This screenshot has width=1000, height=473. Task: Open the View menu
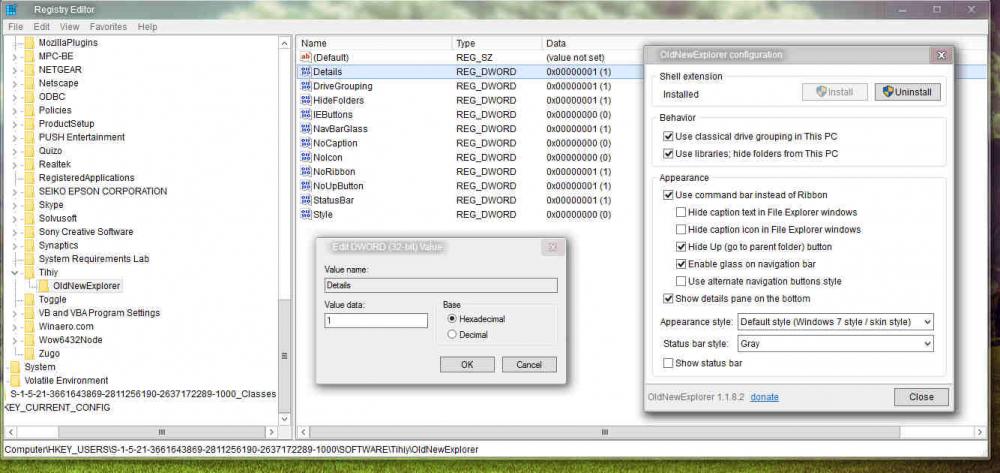[x=70, y=27]
